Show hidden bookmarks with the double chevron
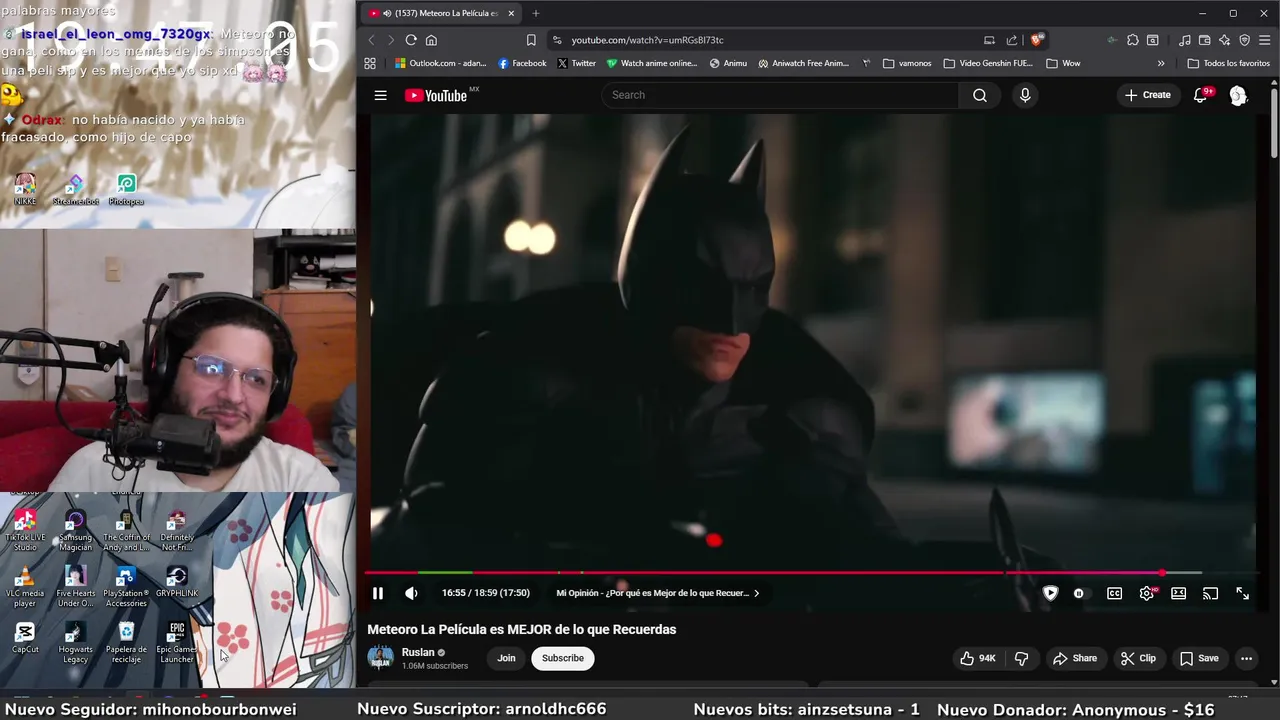1280x720 pixels. [x=1161, y=63]
